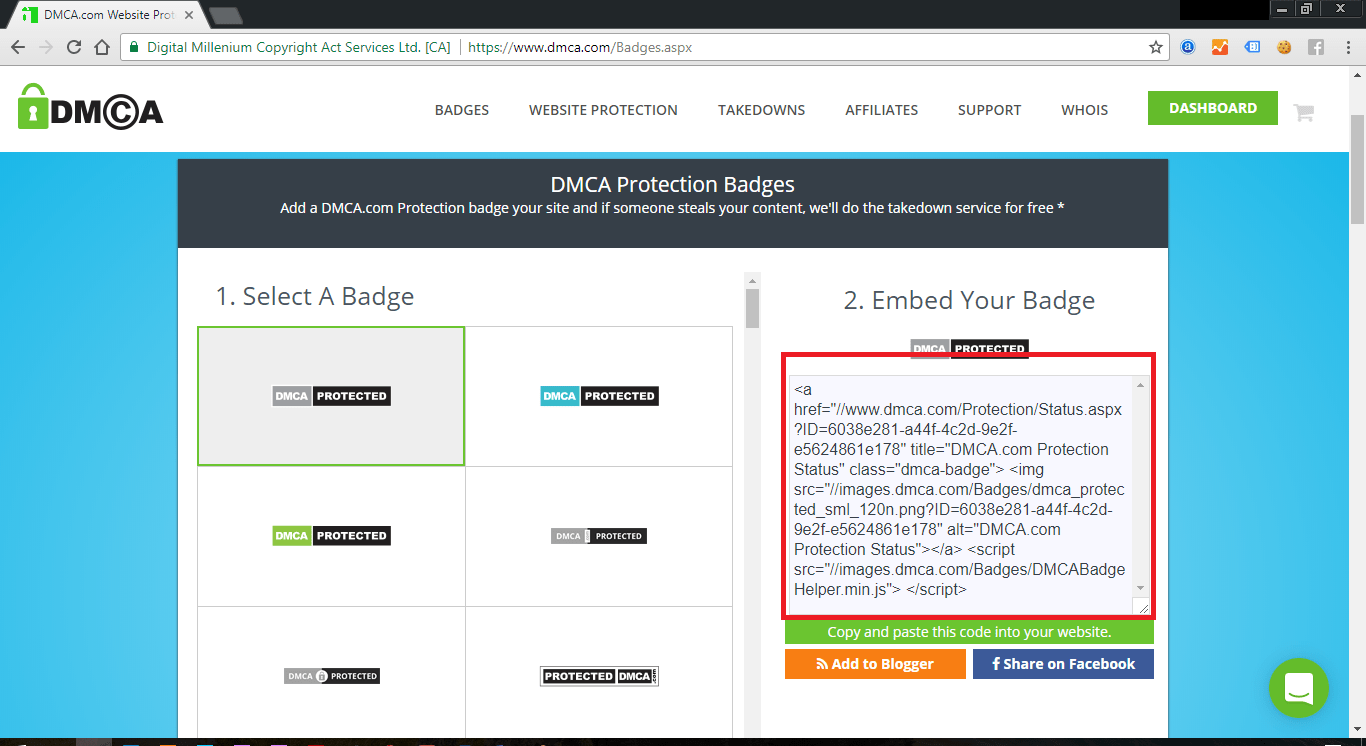Bookmark the page with the star icon
Viewport: 1366px width, 746px height.
(1155, 46)
